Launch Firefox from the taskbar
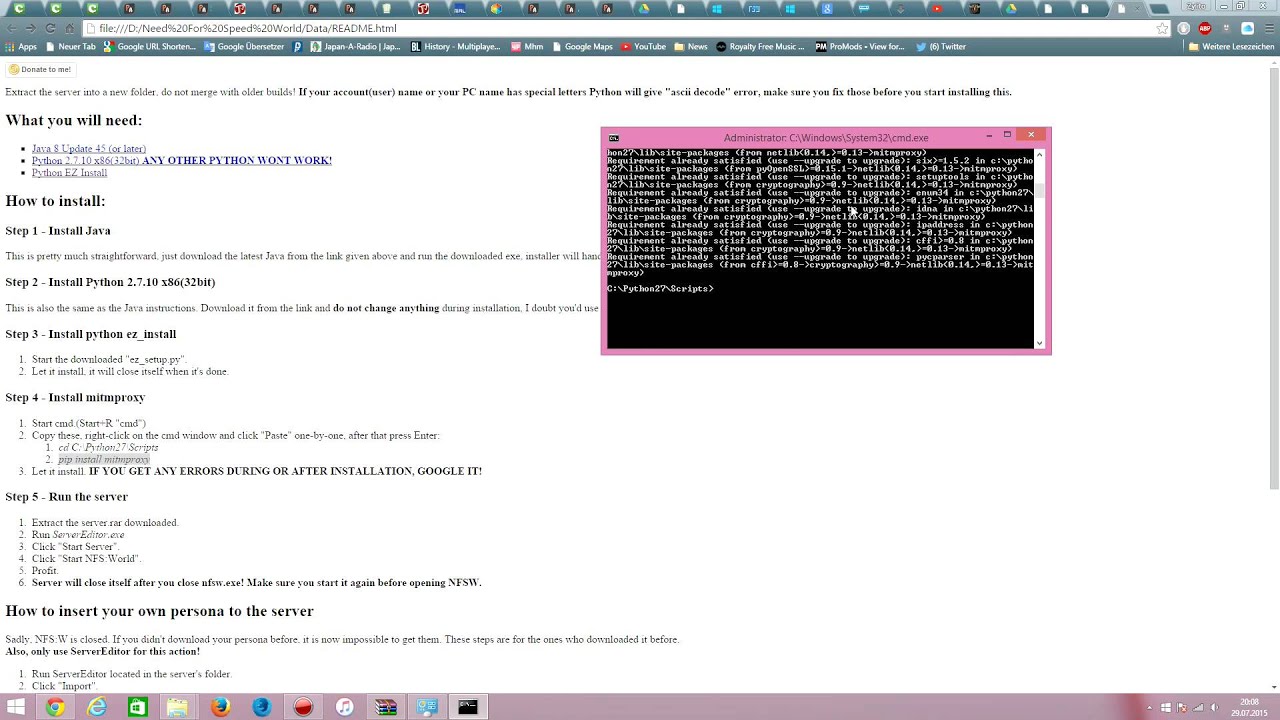This screenshot has height=720, width=1280. point(220,707)
